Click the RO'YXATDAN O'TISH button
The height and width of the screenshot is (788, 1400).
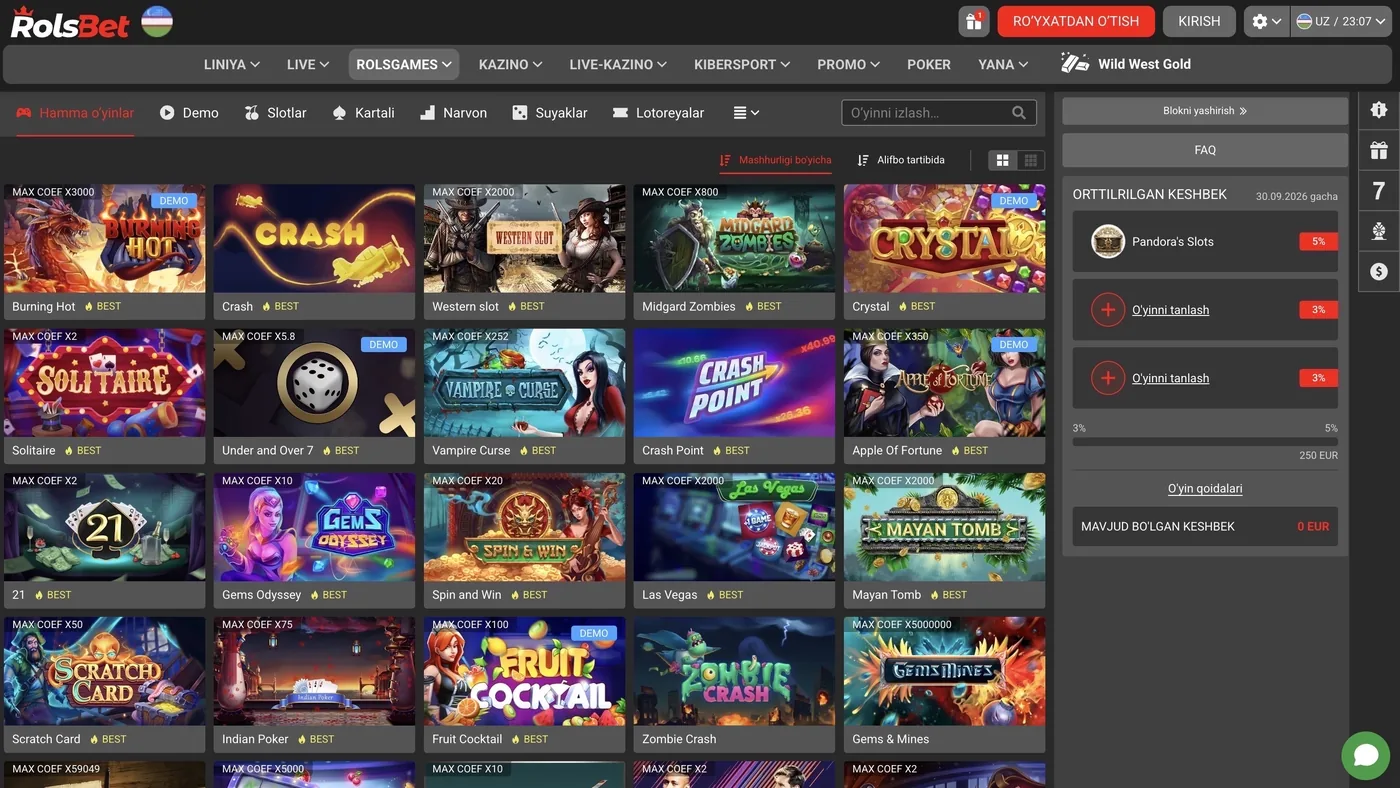coord(1076,21)
